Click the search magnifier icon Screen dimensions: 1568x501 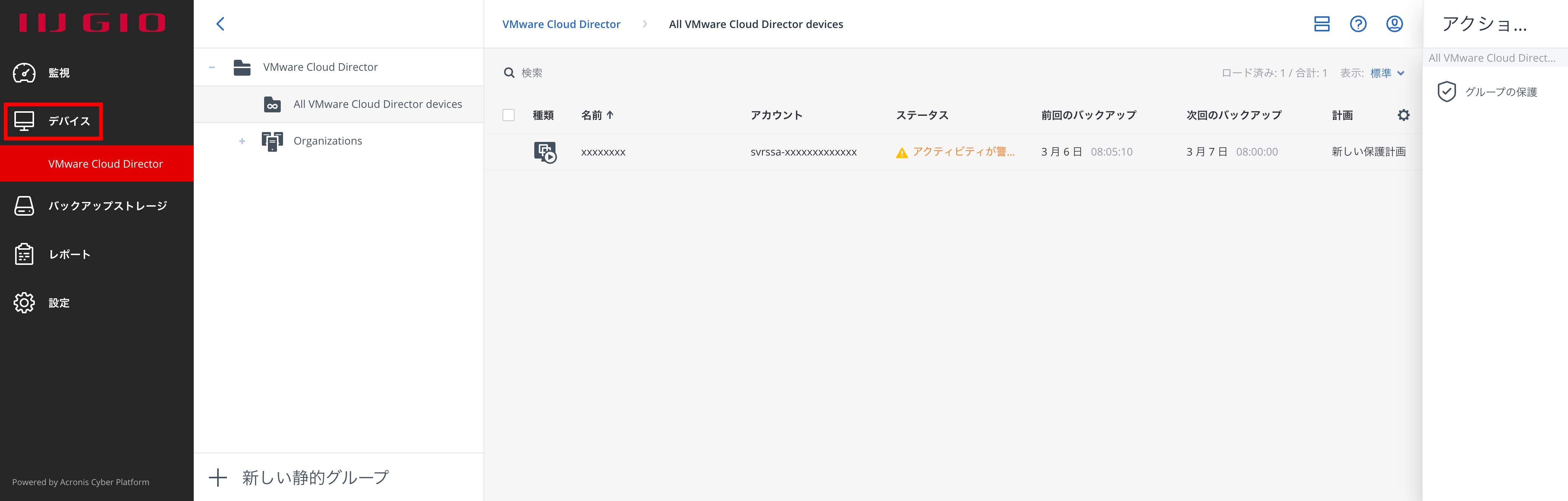(509, 73)
